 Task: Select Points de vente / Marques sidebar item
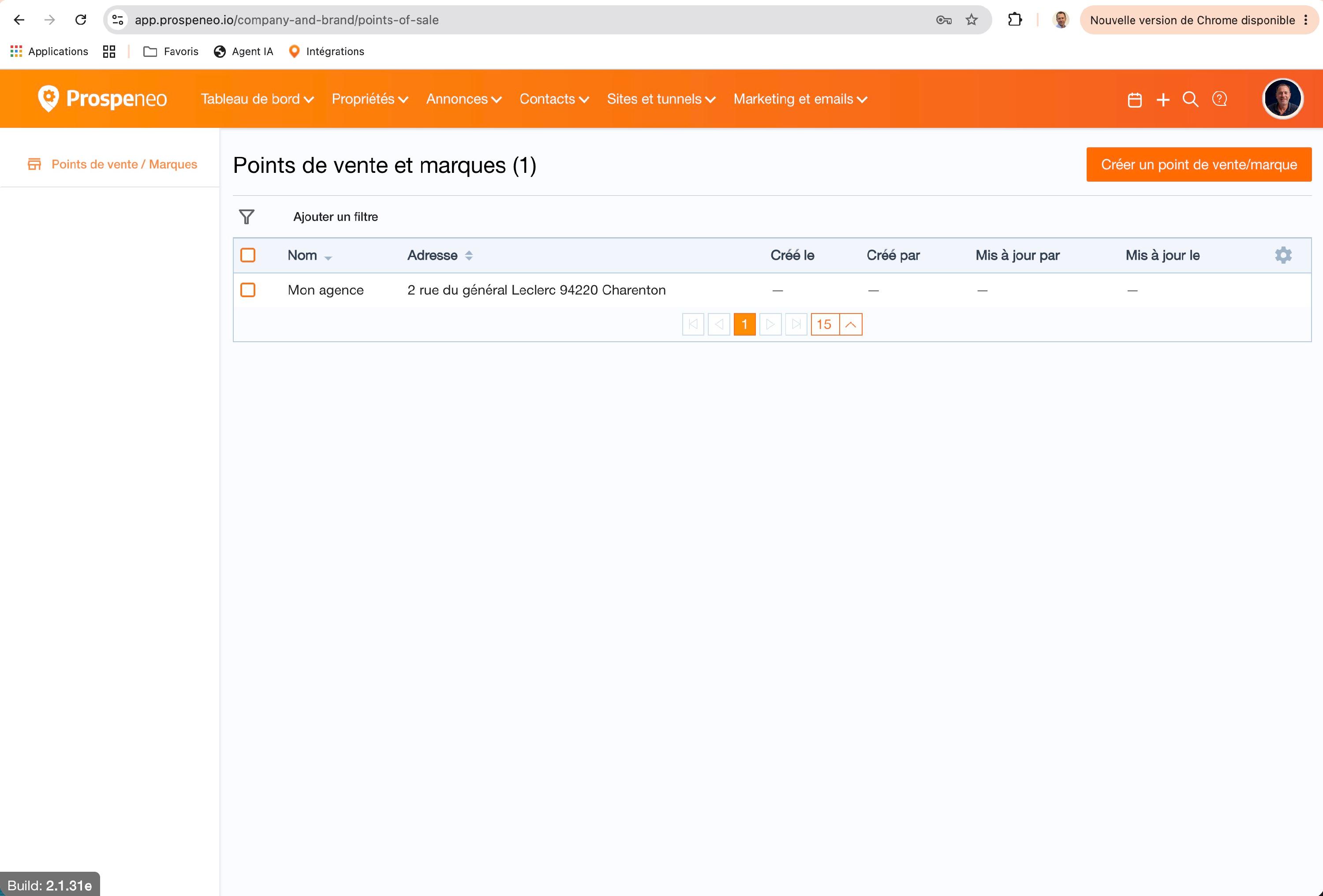click(x=113, y=164)
